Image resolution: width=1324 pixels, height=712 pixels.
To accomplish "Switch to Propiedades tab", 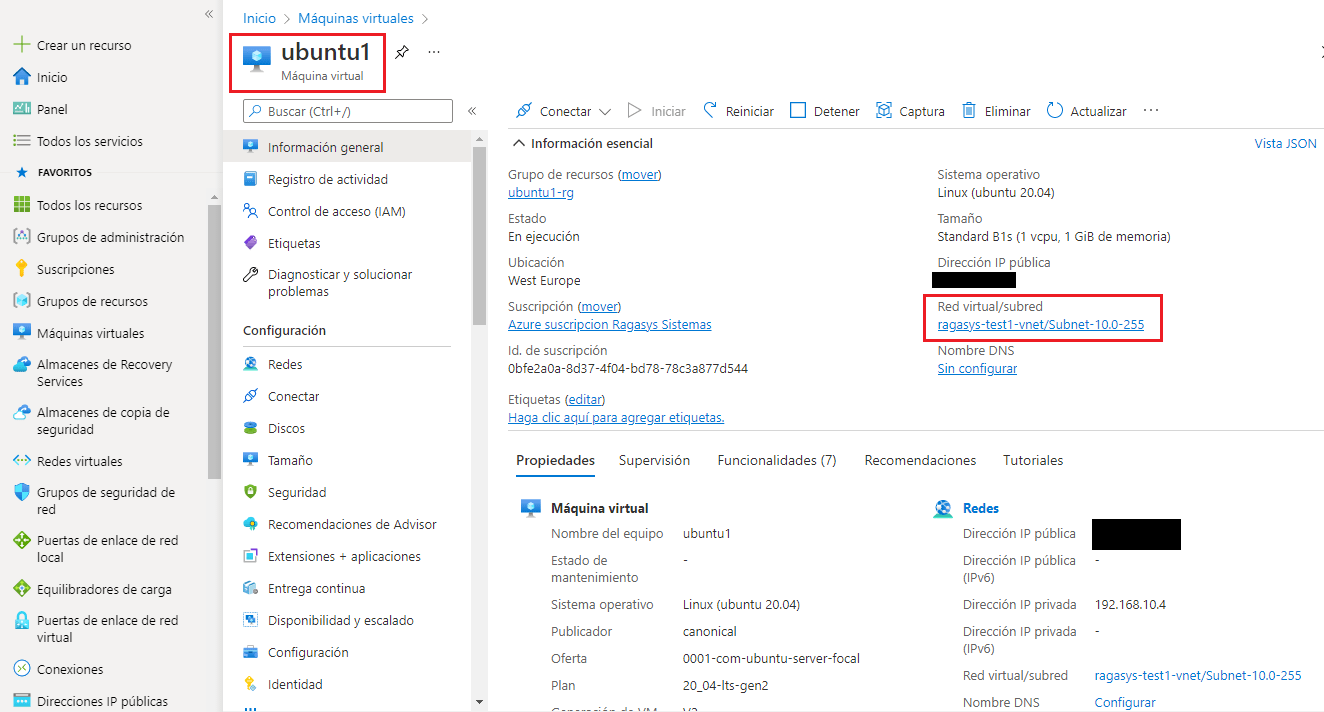I will (555, 460).
